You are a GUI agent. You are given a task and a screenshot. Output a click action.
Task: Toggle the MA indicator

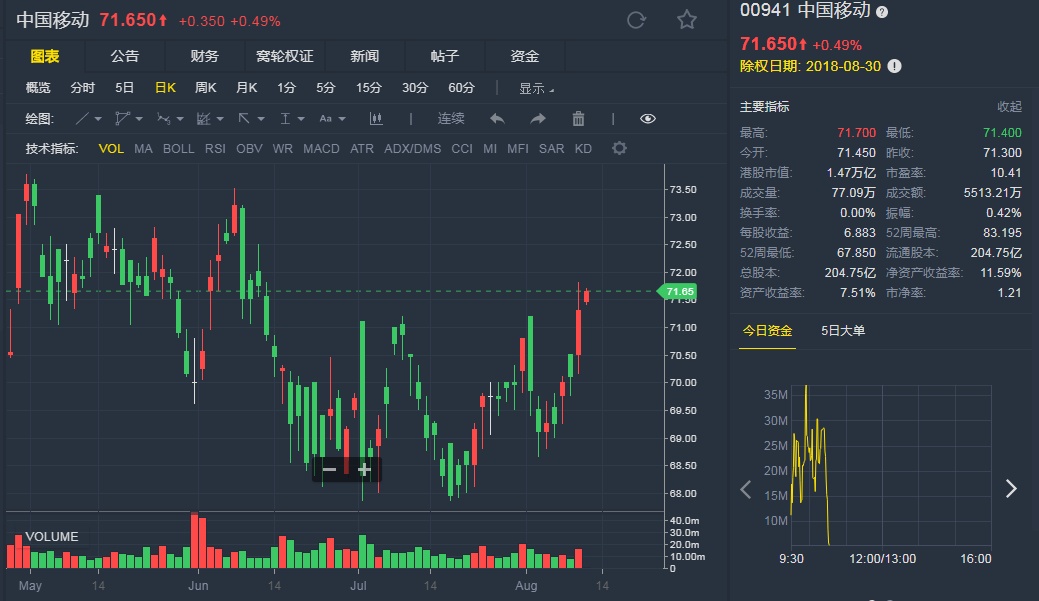click(143, 148)
